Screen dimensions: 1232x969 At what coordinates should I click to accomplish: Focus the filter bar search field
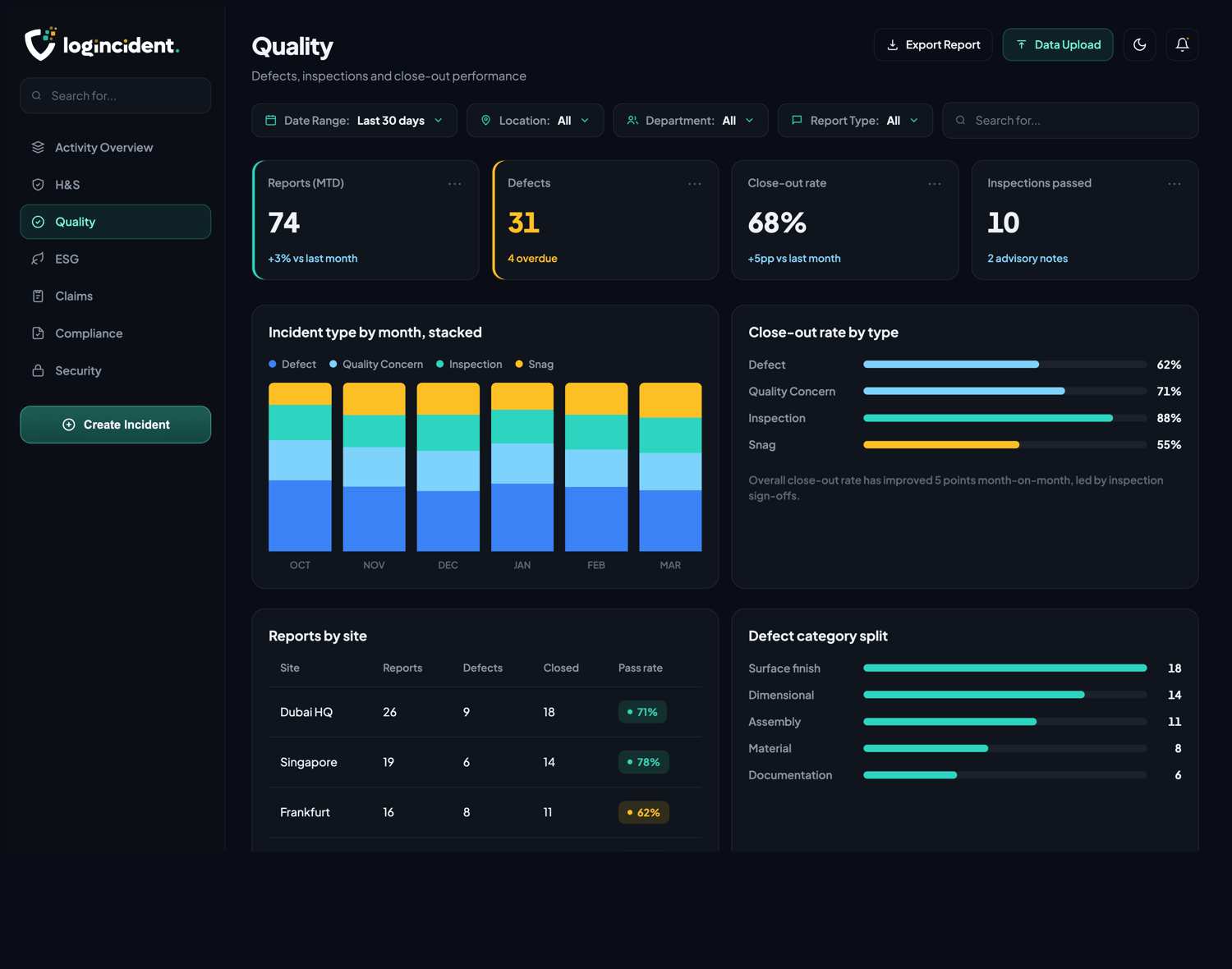tap(1070, 121)
